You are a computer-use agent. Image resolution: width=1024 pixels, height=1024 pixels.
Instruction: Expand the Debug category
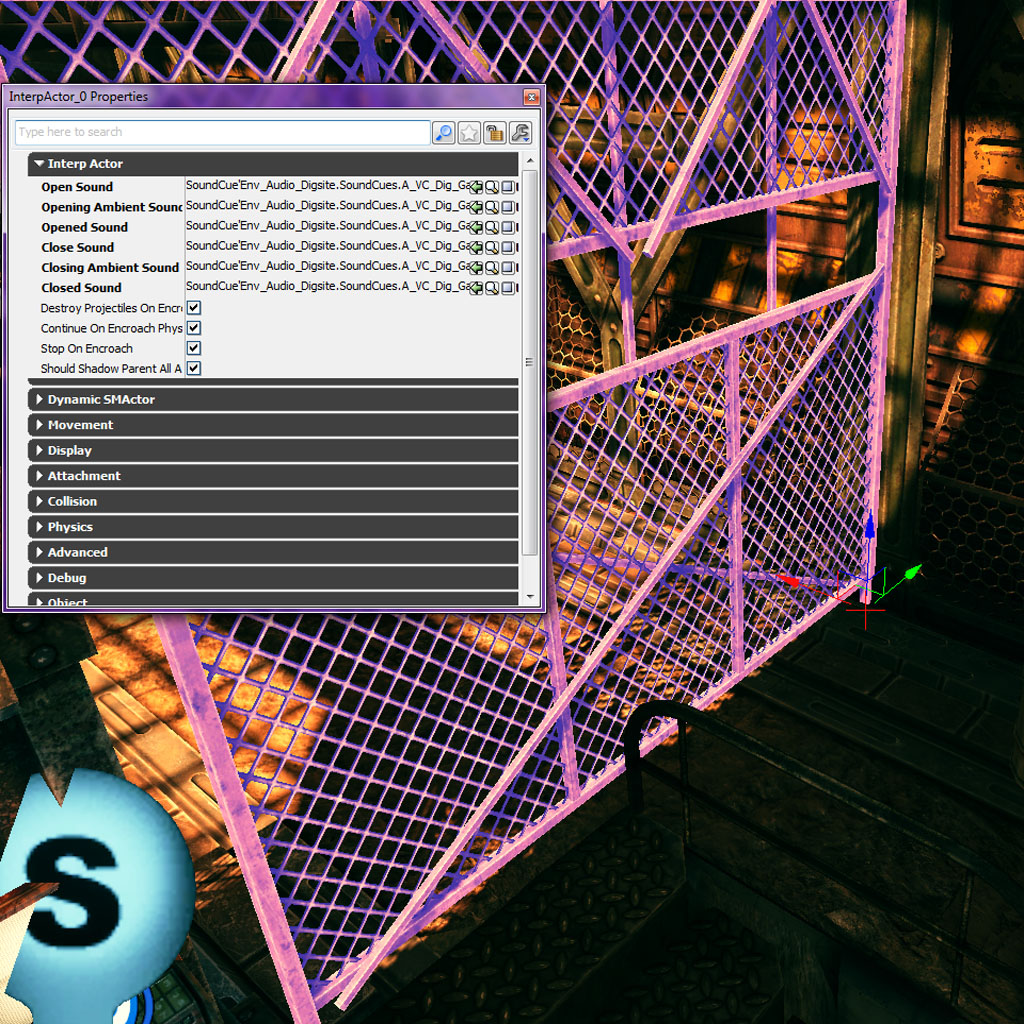39,577
